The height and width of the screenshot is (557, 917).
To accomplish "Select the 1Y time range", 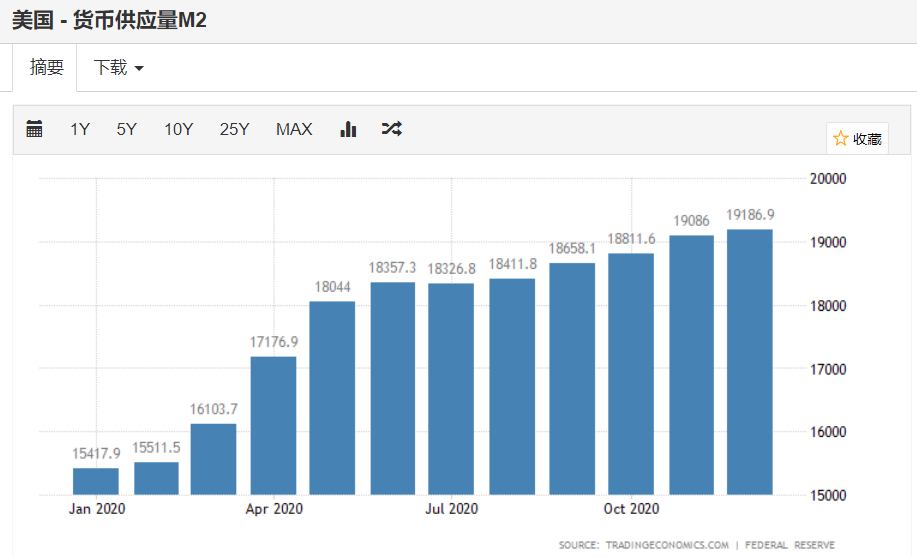I will (80, 129).
